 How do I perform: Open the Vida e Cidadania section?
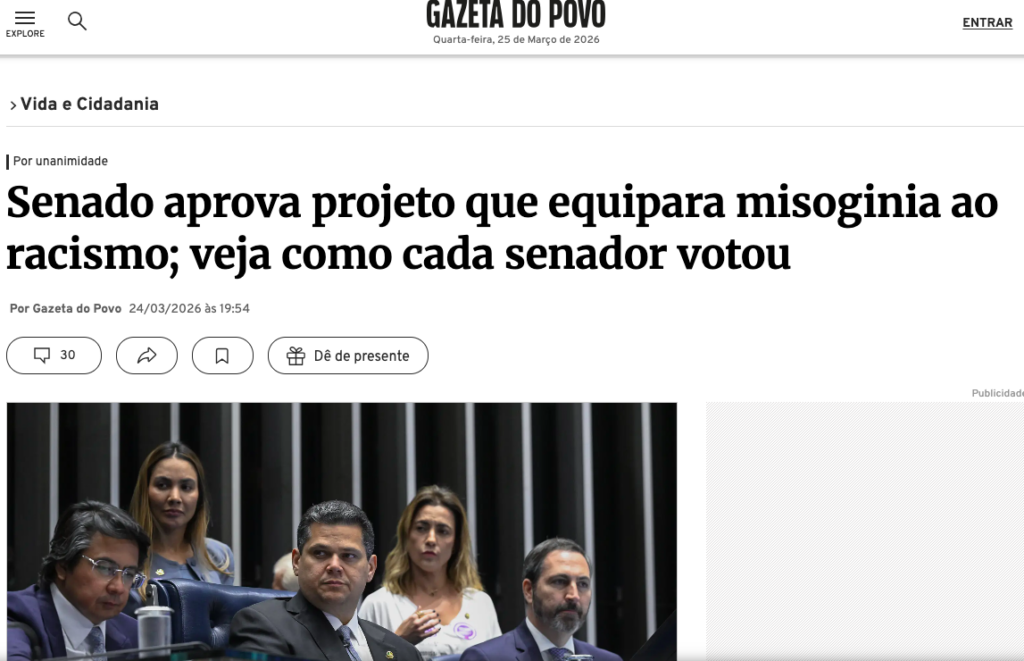pyautogui.click(x=89, y=105)
